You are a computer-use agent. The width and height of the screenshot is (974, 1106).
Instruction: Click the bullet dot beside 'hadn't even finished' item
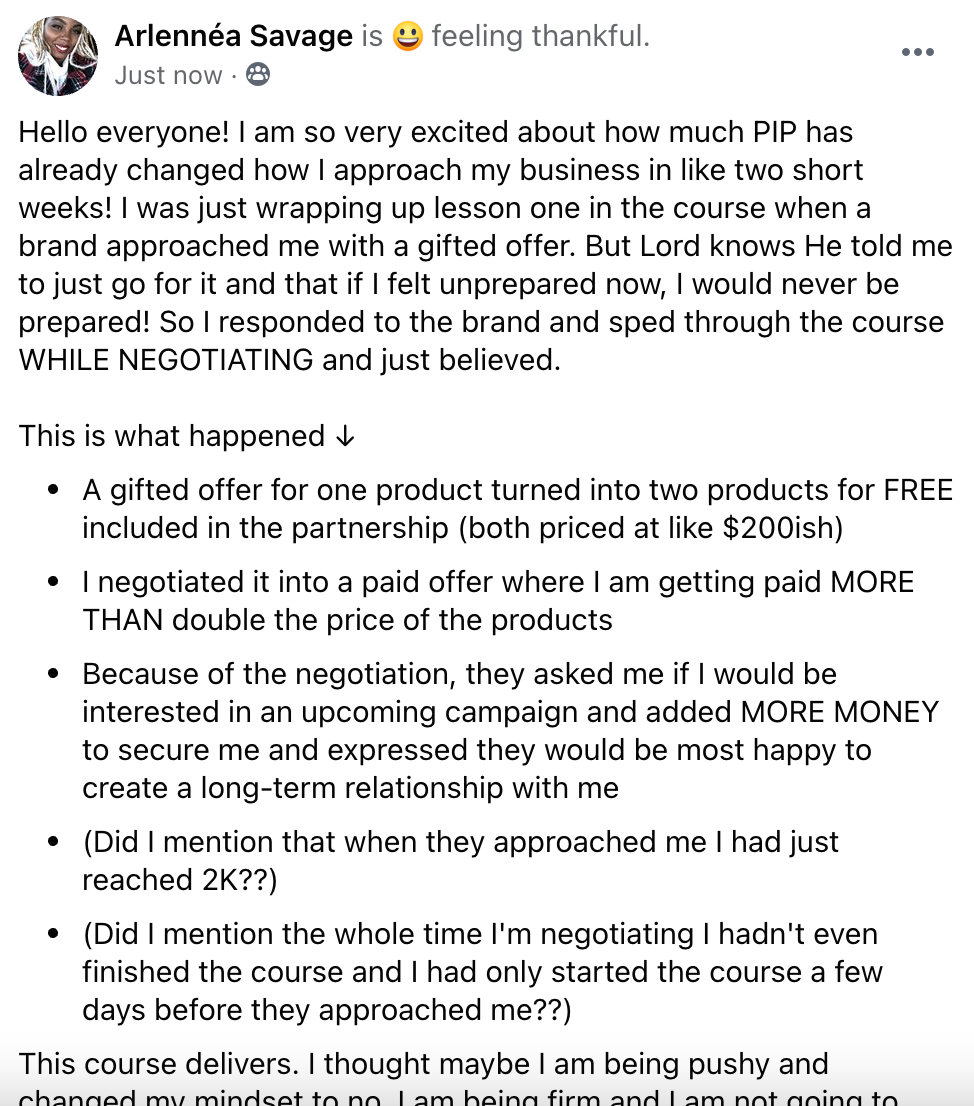pyautogui.click(x=53, y=935)
